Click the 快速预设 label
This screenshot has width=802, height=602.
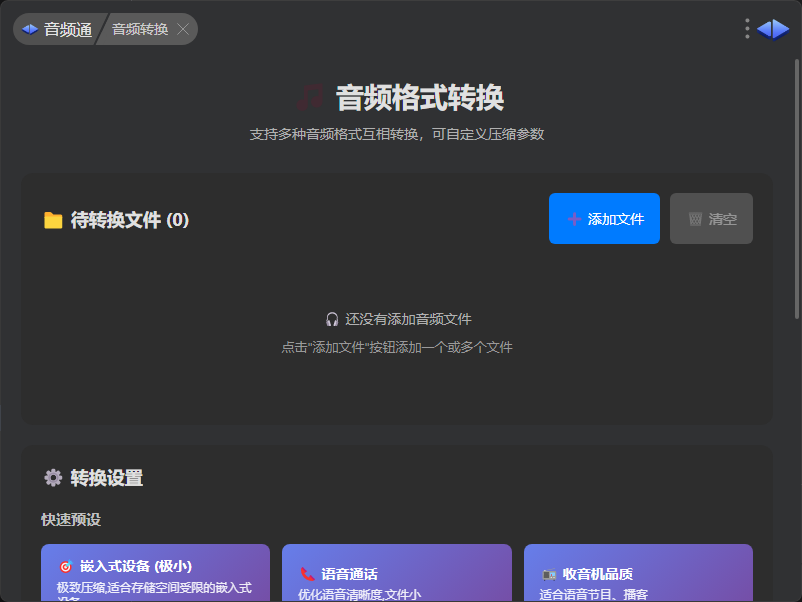click(x=71, y=520)
